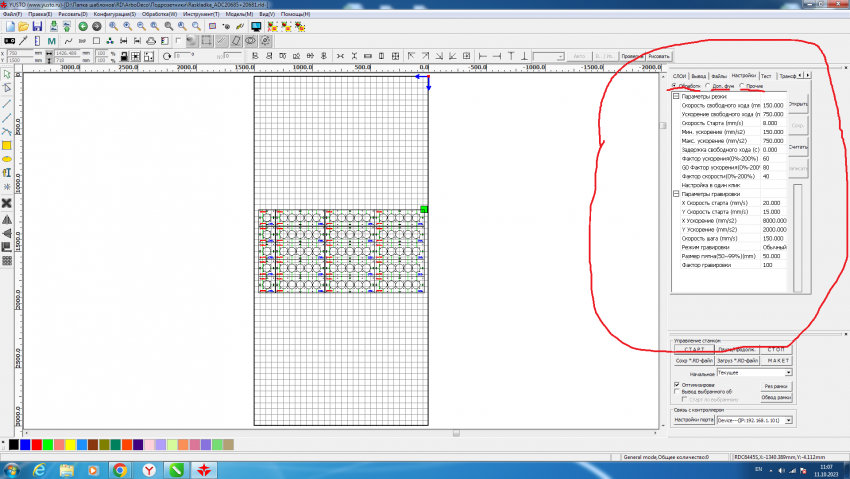Open the Device IP dropdown

(x=788, y=420)
